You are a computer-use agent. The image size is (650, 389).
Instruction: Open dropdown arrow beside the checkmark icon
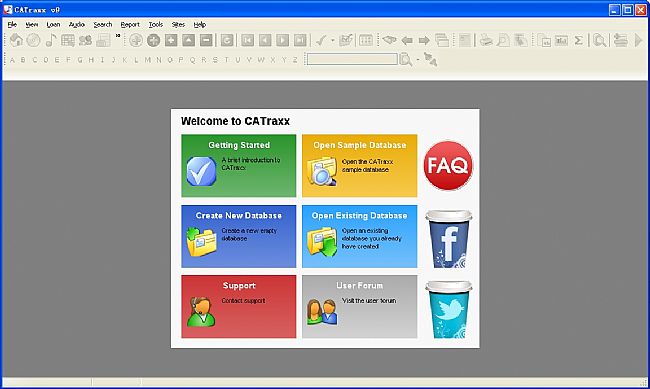click(x=332, y=40)
